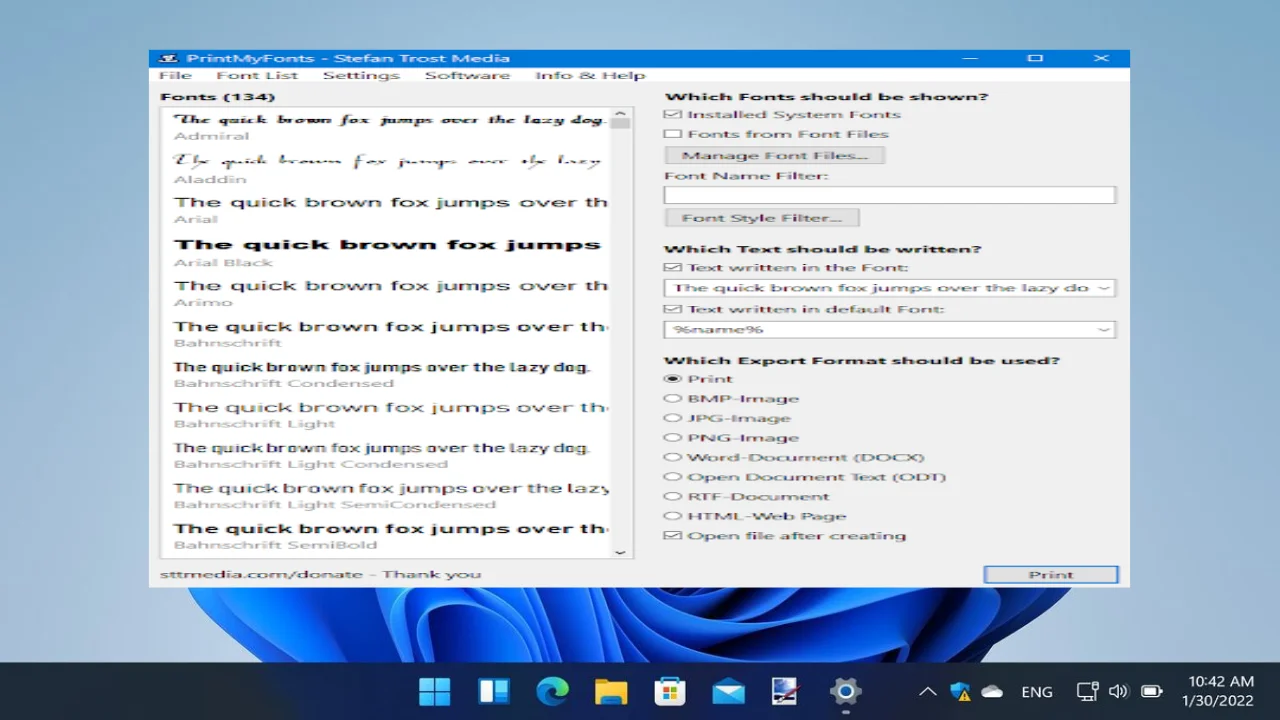Select the Bahnschrift SemiBold font entry
This screenshot has height=720, width=1280.
[384, 536]
